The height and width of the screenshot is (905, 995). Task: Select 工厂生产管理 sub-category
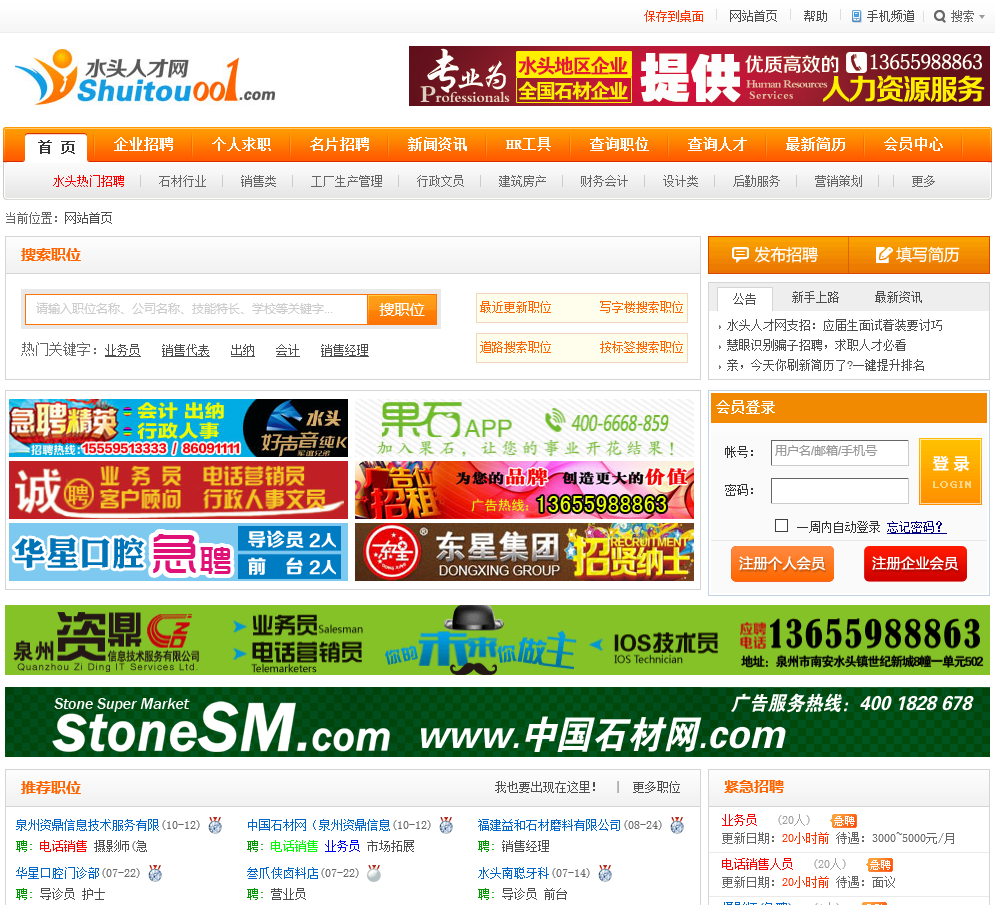[x=346, y=182]
